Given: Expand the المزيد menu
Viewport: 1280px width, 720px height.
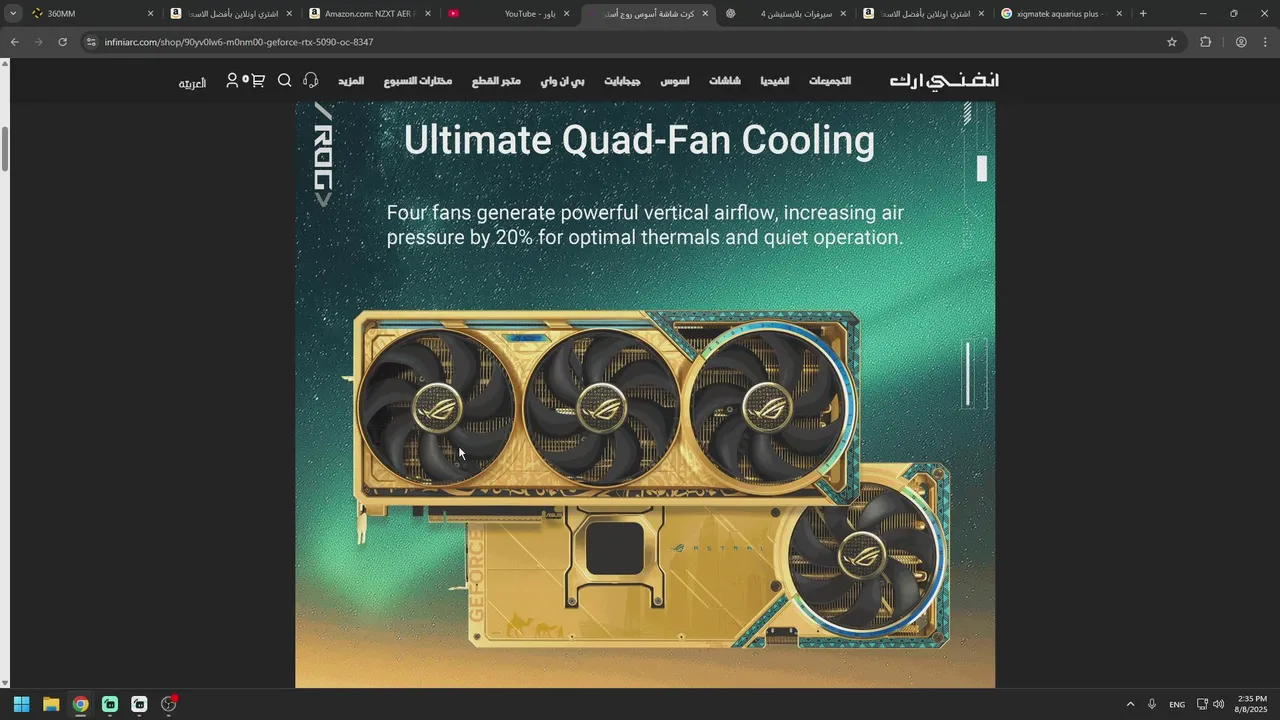Looking at the screenshot, I should pos(351,81).
